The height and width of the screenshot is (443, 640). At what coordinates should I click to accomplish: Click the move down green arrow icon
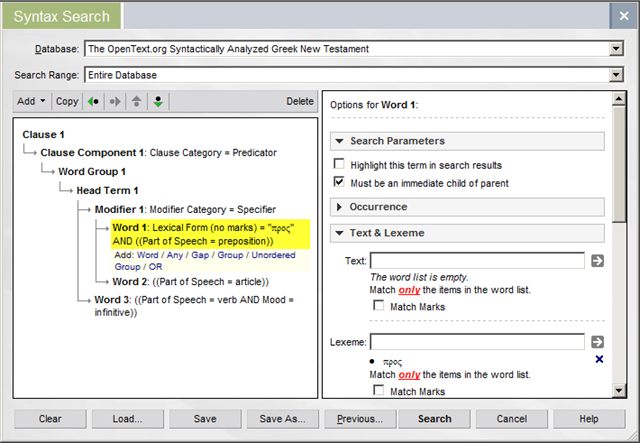click(159, 101)
